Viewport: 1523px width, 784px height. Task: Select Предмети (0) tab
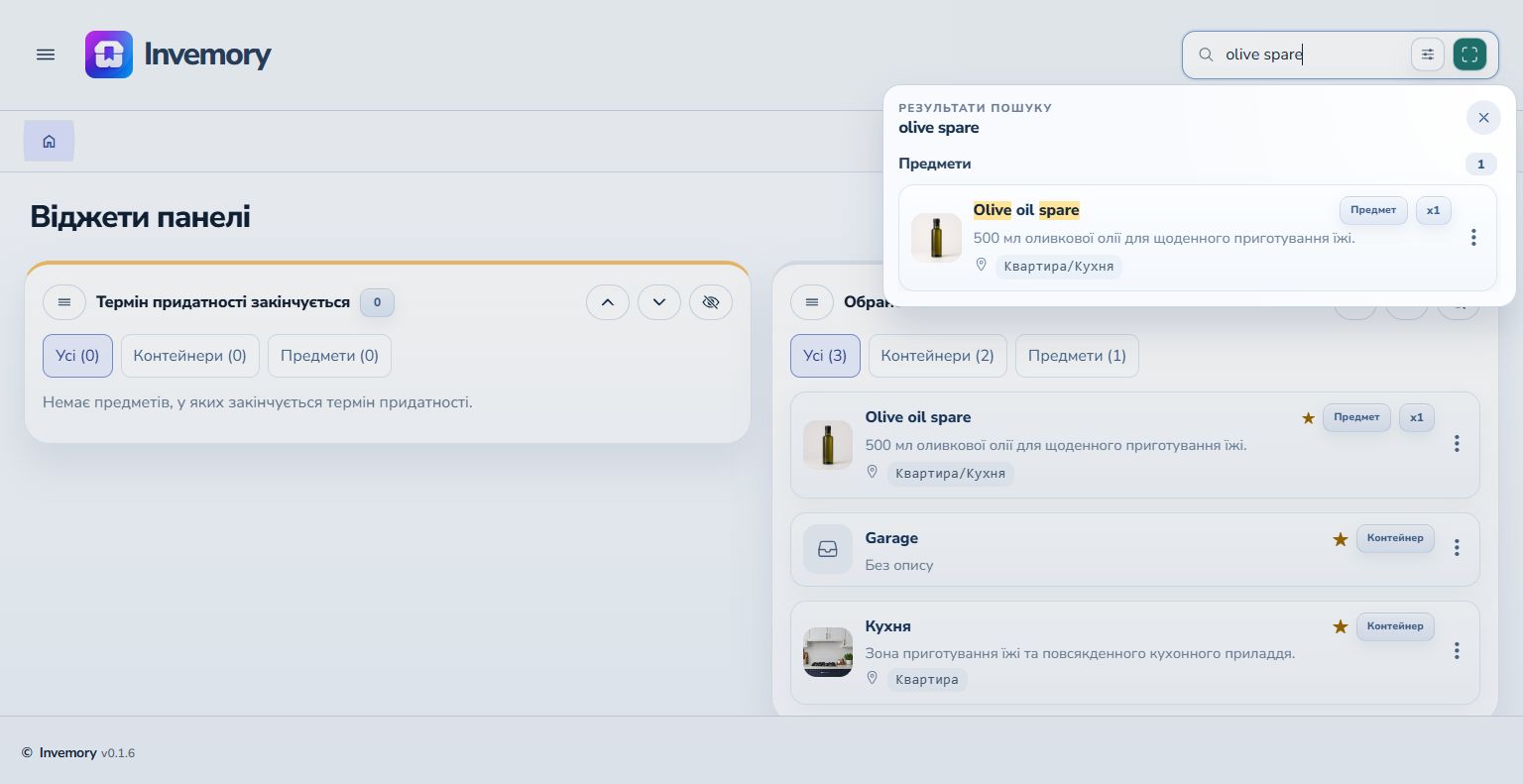[x=329, y=356]
